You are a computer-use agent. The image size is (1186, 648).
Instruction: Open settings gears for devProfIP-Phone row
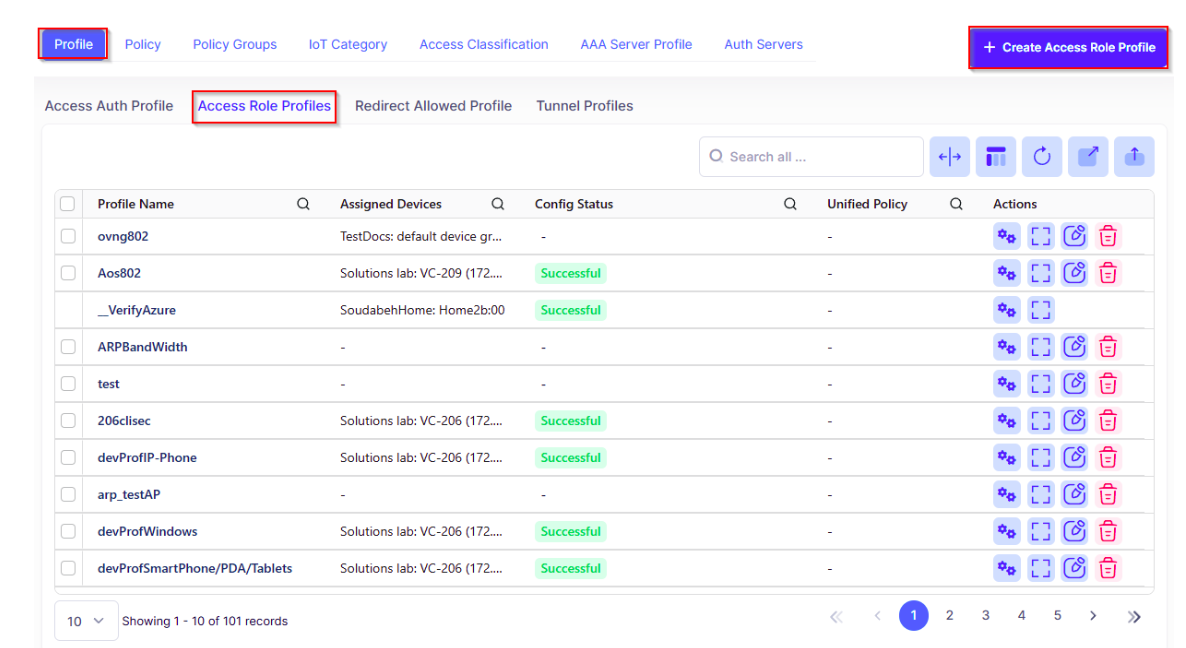coord(1006,457)
